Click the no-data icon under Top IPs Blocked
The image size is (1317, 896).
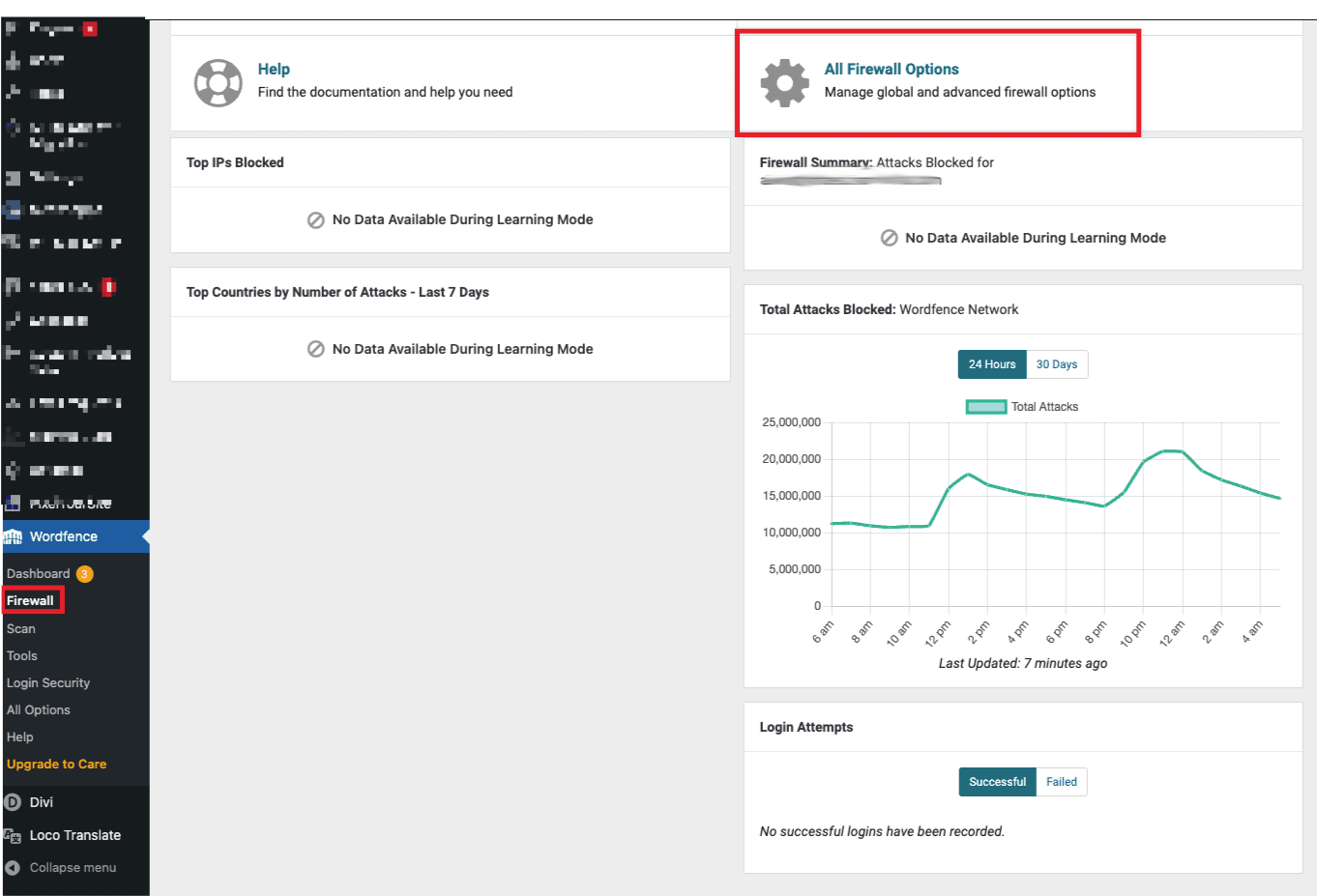(x=315, y=220)
